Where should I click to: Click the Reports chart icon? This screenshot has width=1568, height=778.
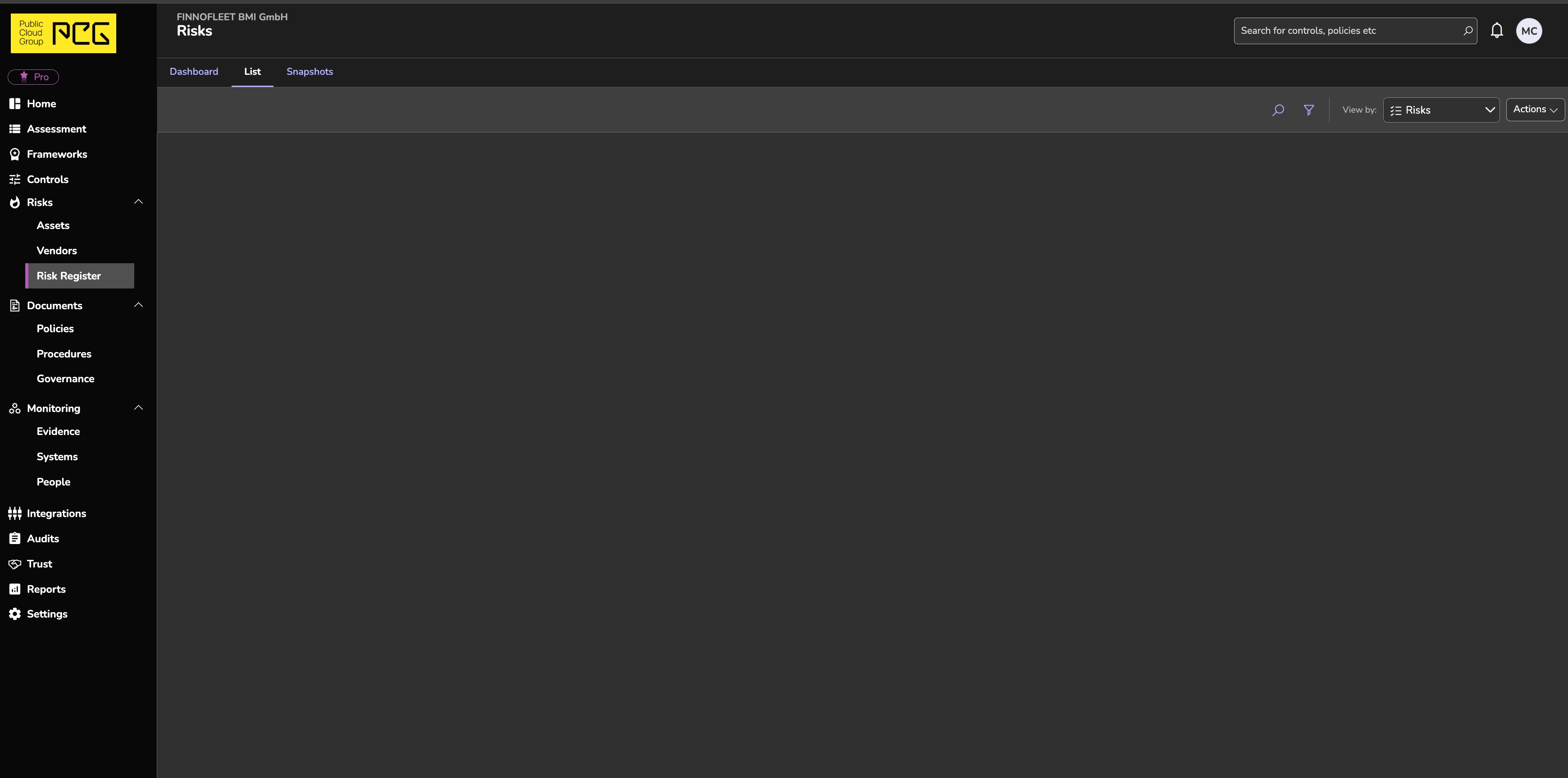point(14,589)
